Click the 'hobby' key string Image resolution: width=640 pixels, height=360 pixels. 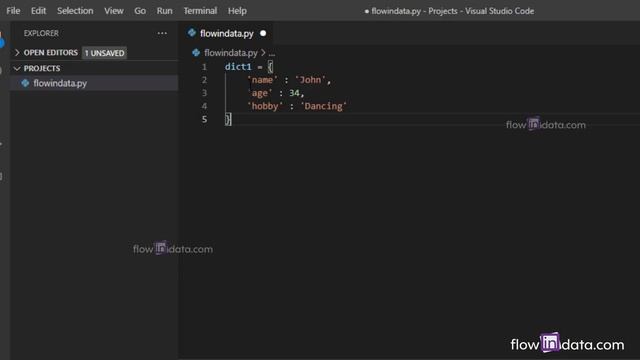(x=265, y=106)
